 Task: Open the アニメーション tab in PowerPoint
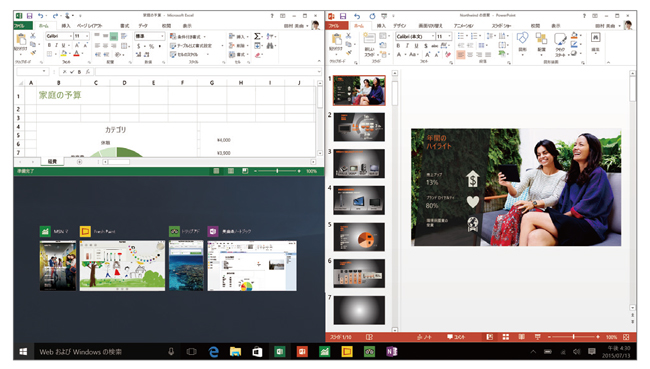coord(463,26)
